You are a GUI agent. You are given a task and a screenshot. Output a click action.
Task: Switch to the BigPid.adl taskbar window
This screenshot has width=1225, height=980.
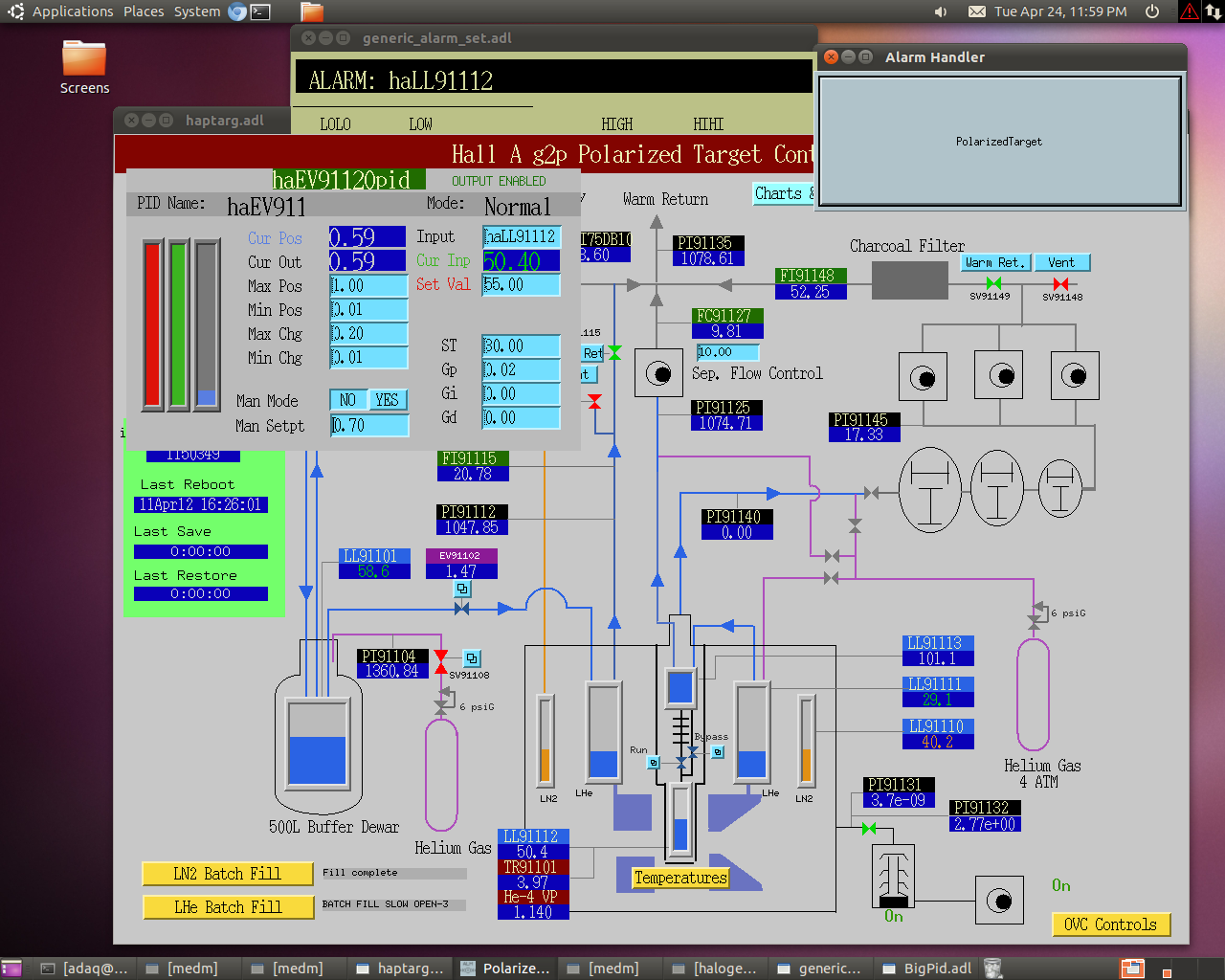pos(926,969)
